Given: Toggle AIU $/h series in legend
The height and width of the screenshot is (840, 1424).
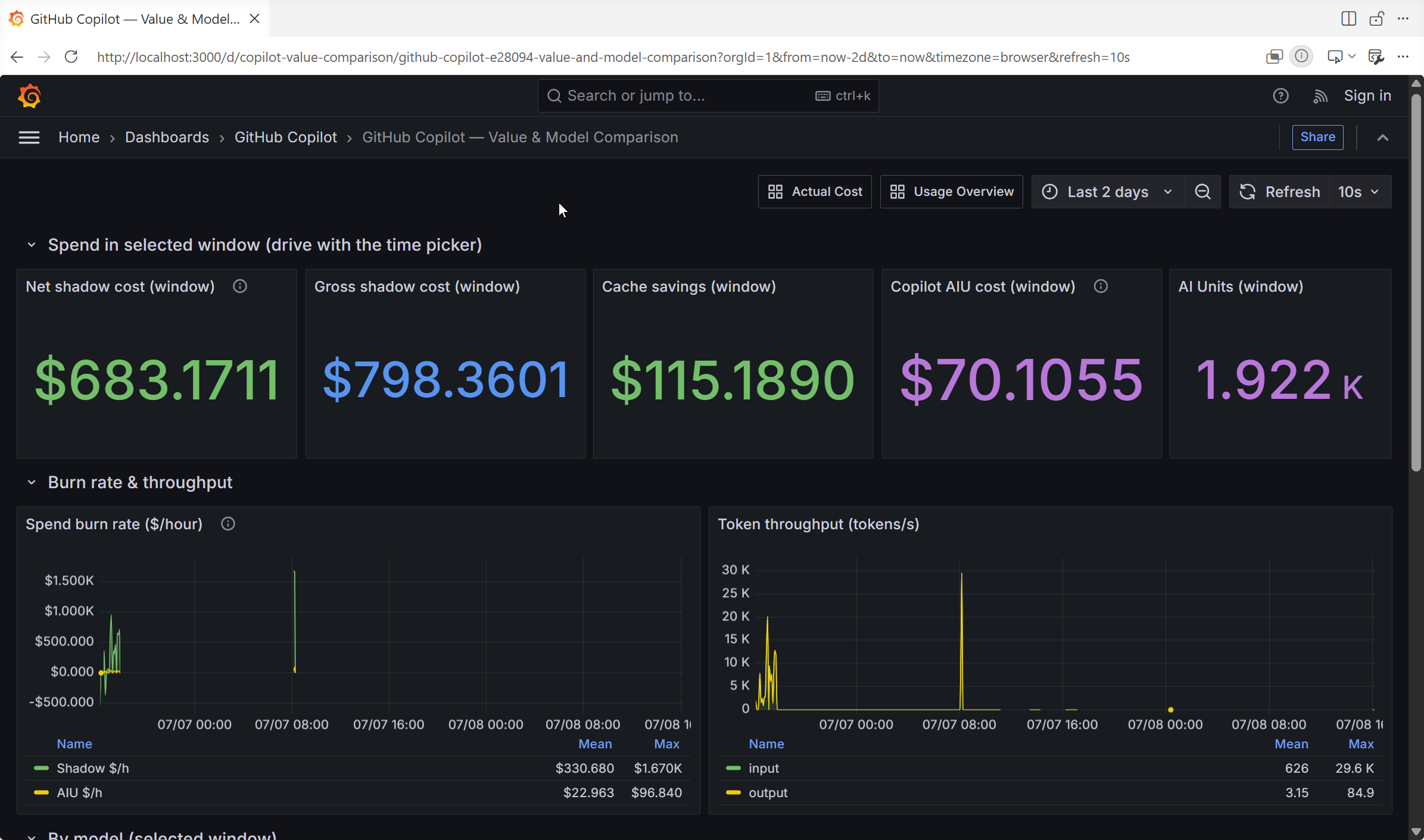Looking at the screenshot, I should 79,792.
